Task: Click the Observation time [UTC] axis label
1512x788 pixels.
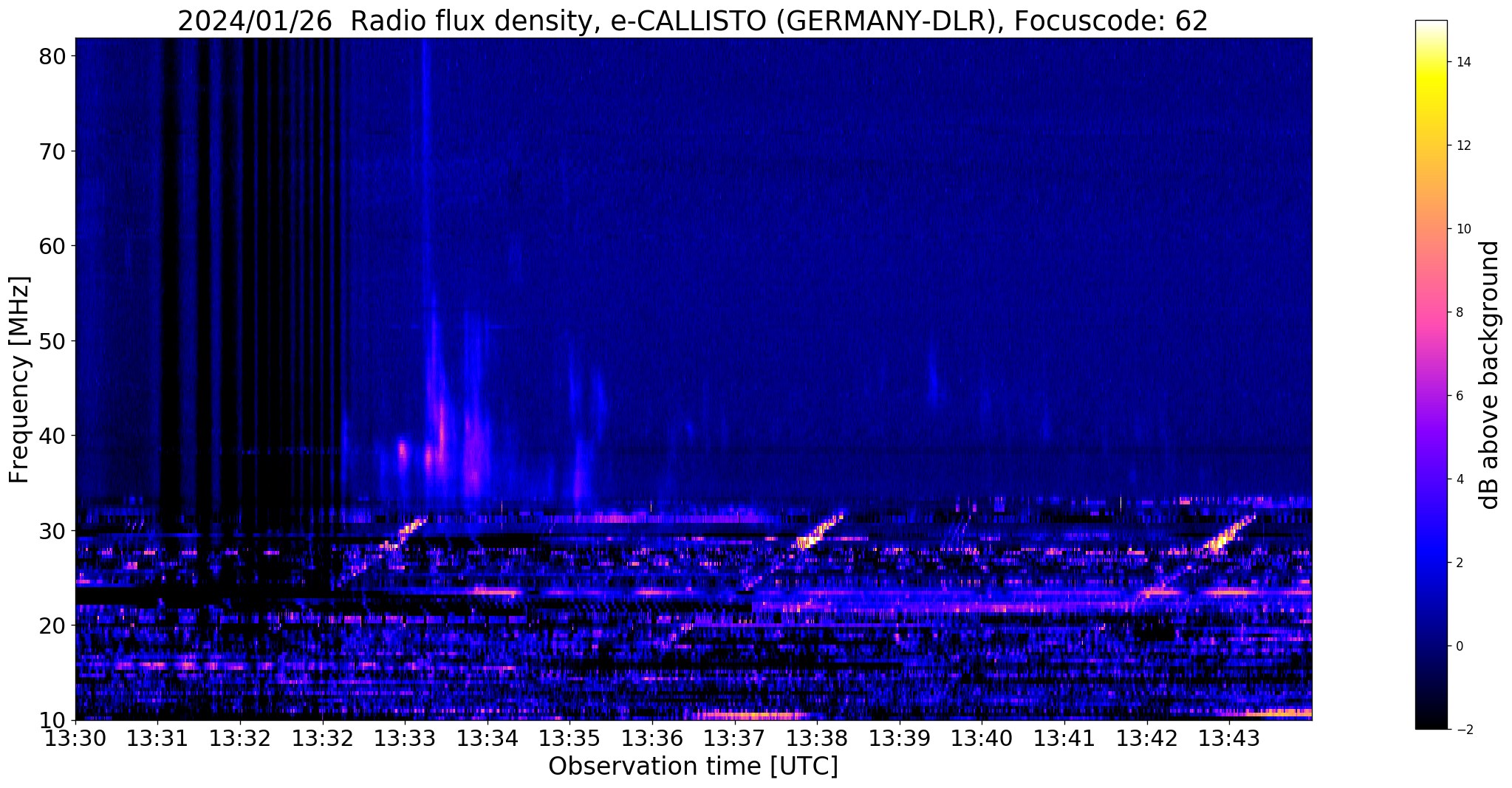Action: tap(693, 767)
